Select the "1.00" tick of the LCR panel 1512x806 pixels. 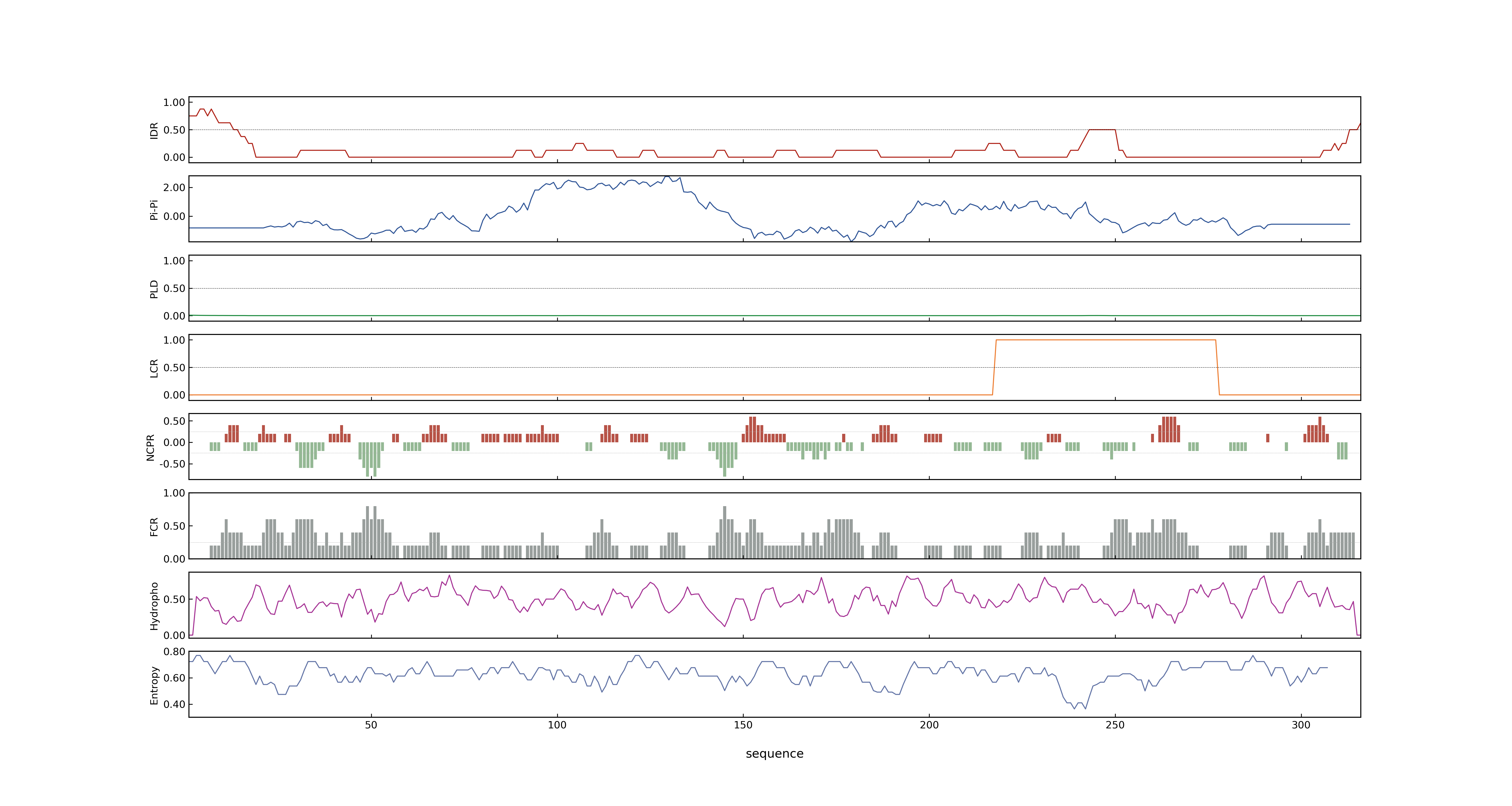[x=174, y=340]
